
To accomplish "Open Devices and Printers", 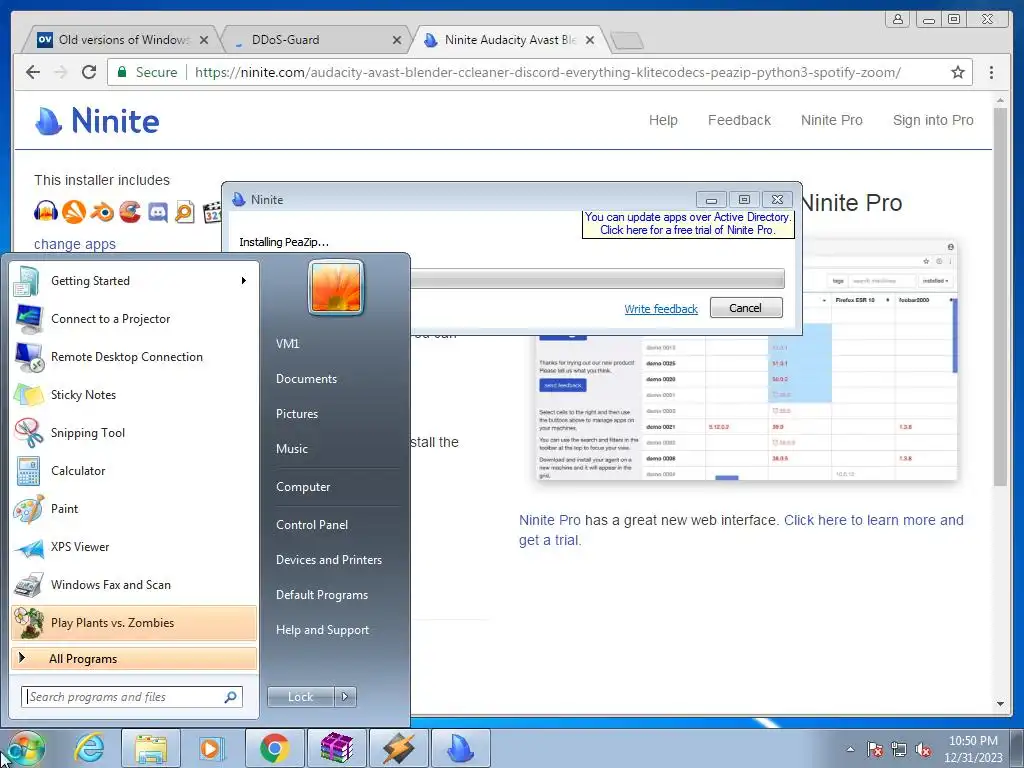I will [x=328, y=560].
